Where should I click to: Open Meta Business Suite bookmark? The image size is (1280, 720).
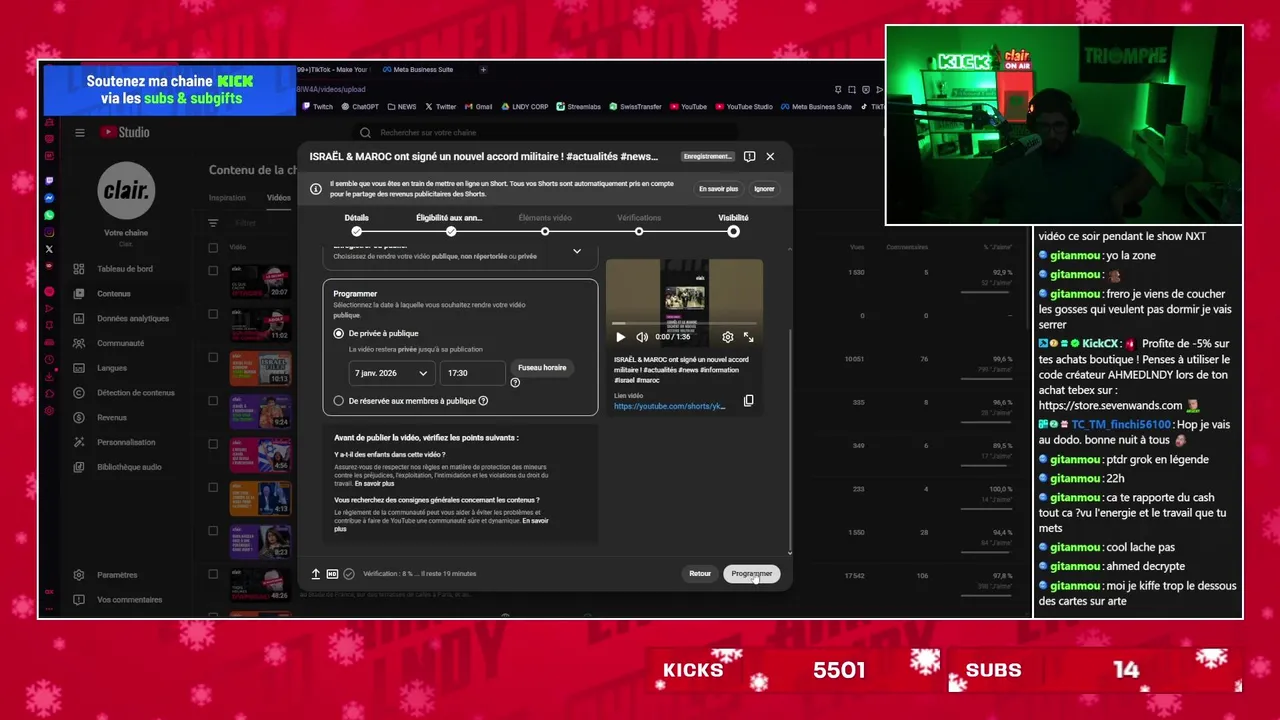click(x=816, y=106)
